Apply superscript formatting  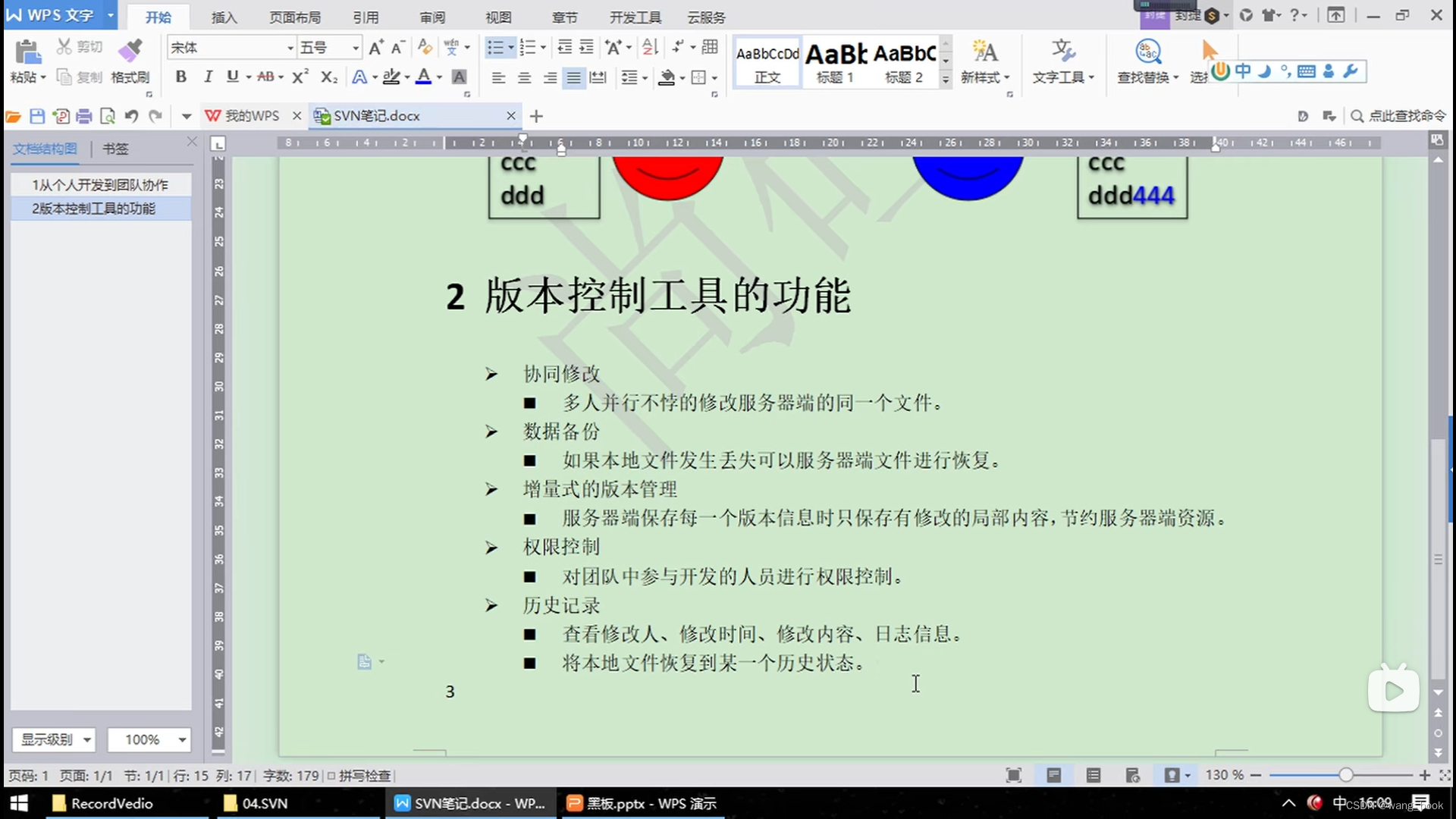[x=300, y=77]
